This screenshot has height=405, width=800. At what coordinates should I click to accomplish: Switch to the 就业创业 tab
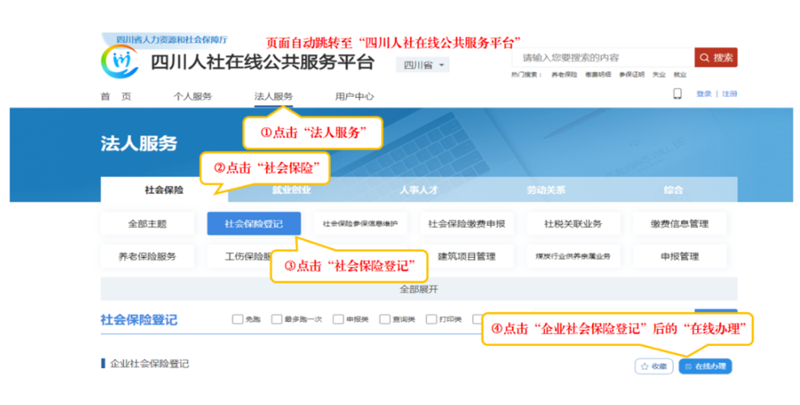291,190
